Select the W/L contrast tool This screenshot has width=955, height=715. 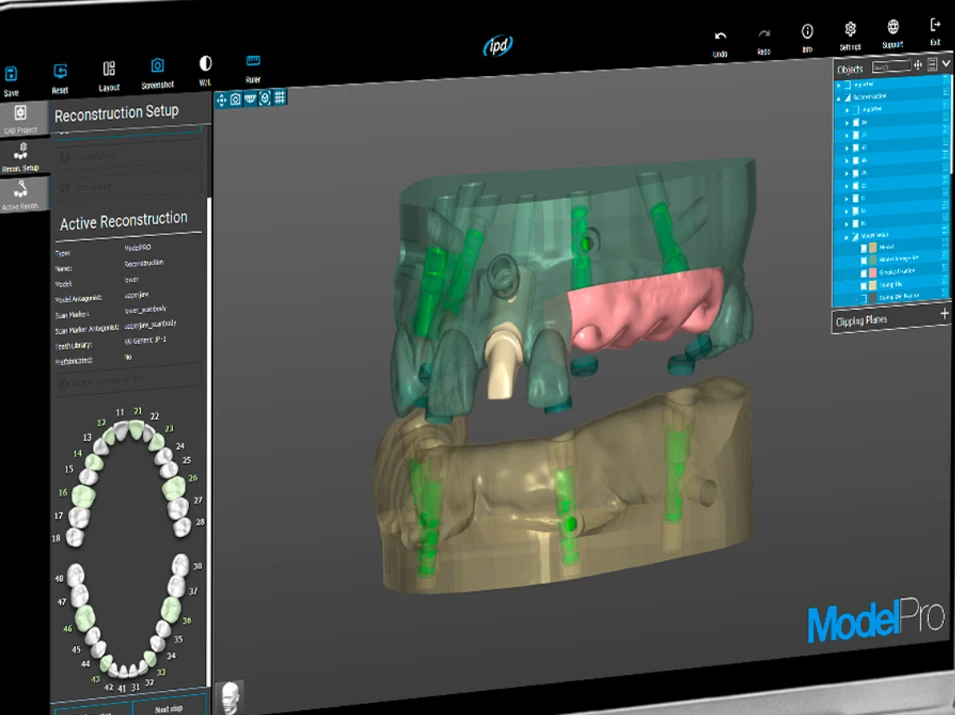(x=205, y=63)
